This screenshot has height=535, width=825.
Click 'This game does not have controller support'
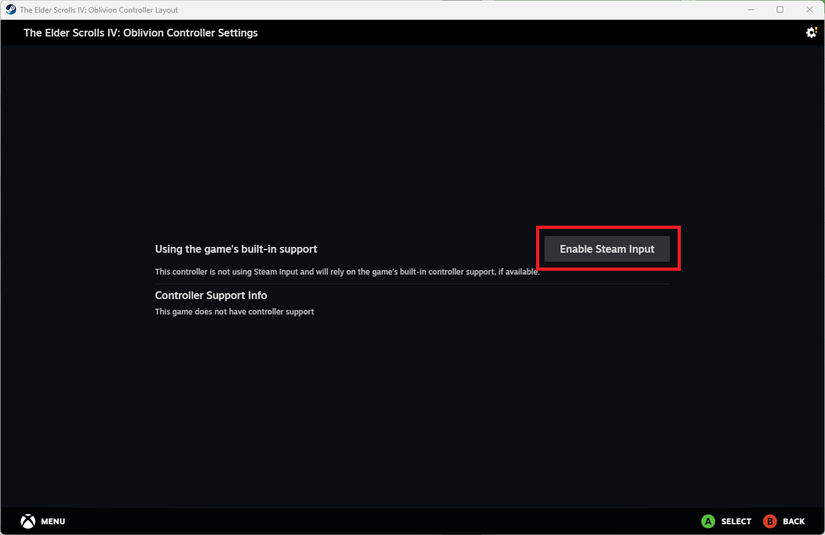click(234, 311)
